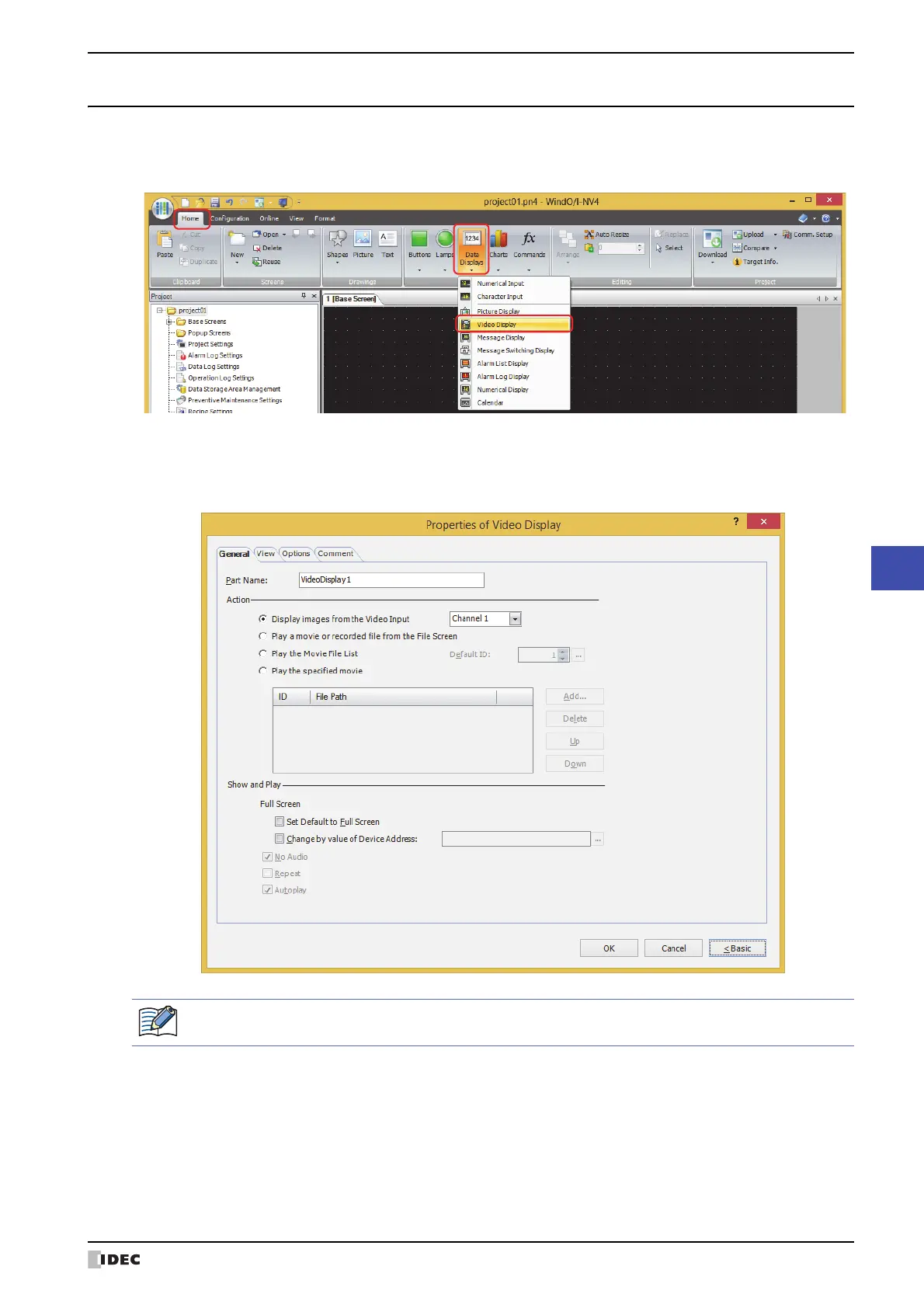Image resolution: width=924 pixels, height=1308 pixels.
Task: Check Change by value of Device Address
Action: click(x=280, y=839)
